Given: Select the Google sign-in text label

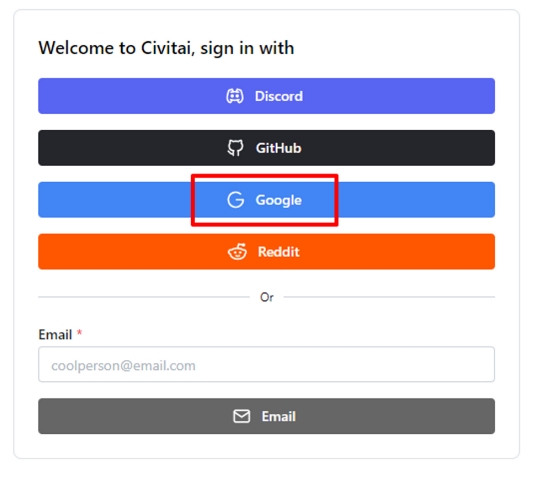Looking at the screenshot, I should click(279, 200).
